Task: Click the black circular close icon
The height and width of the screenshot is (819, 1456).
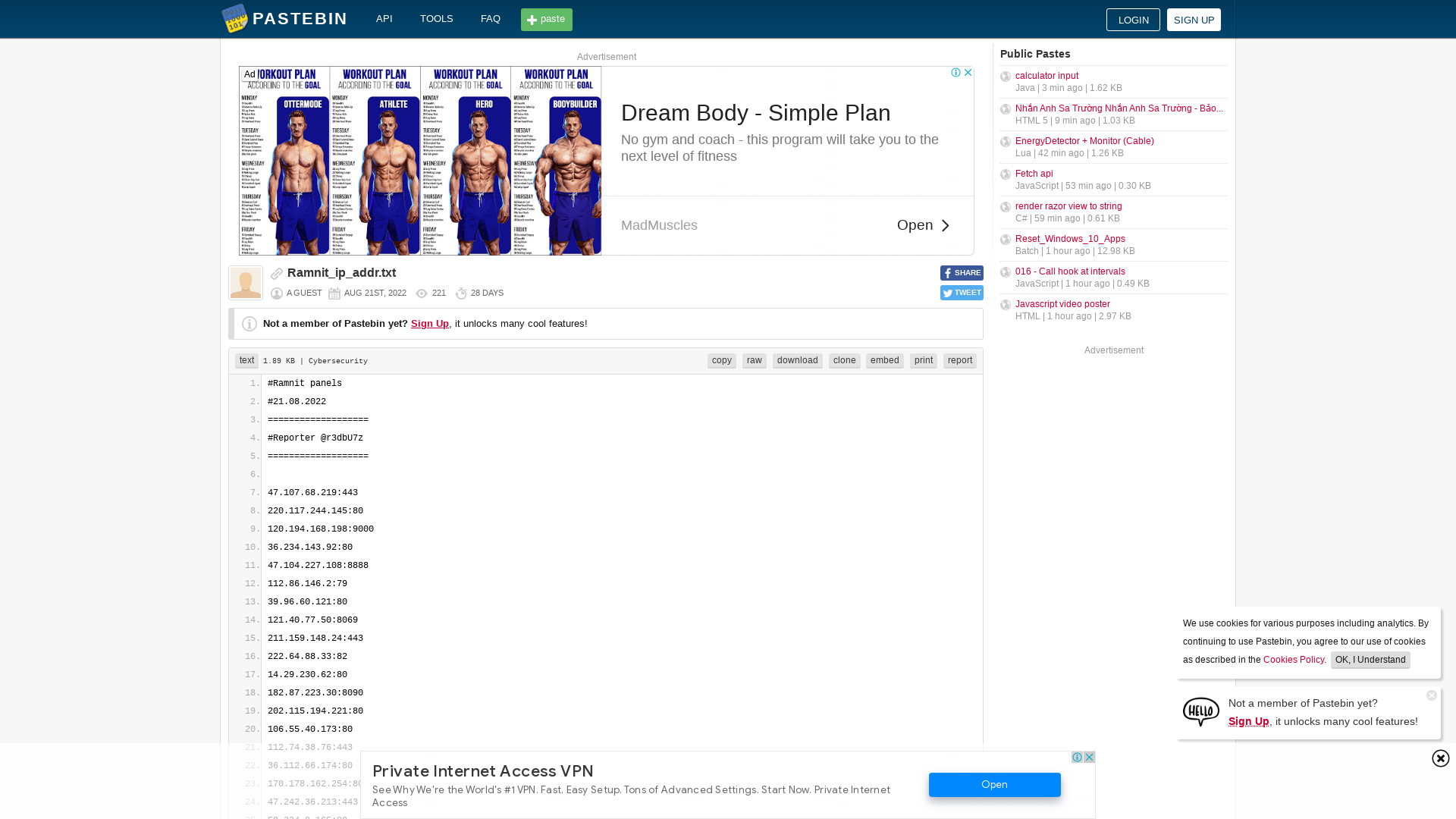Action: point(1440,758)
